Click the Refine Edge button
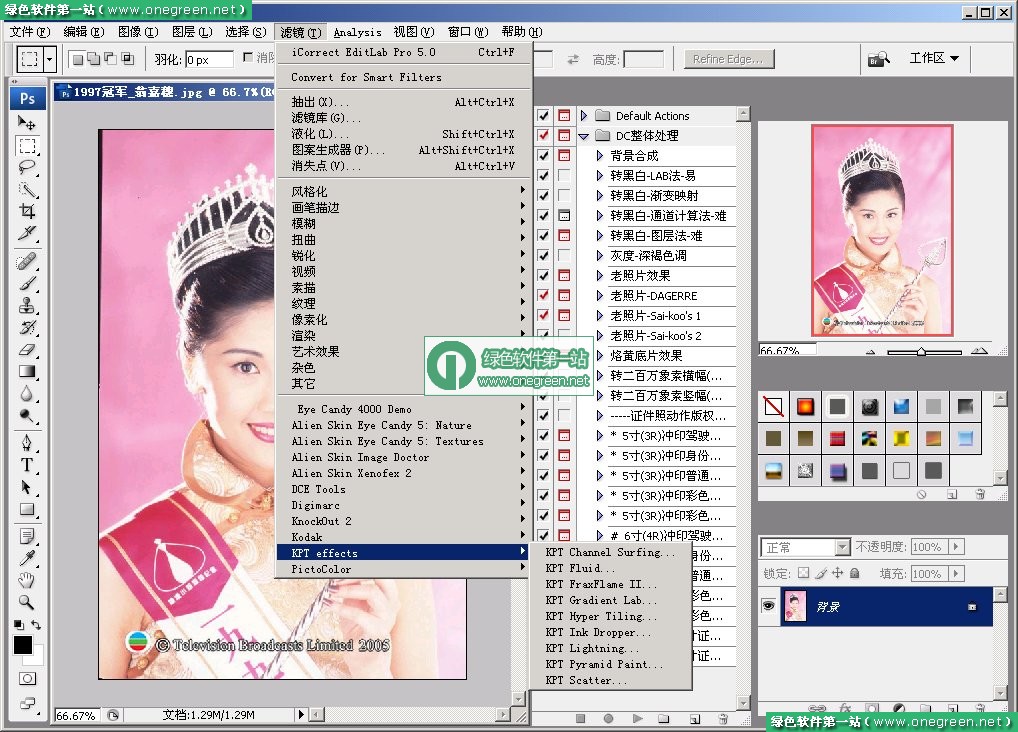Screen dimensions: 1018x732 (728, 59)
